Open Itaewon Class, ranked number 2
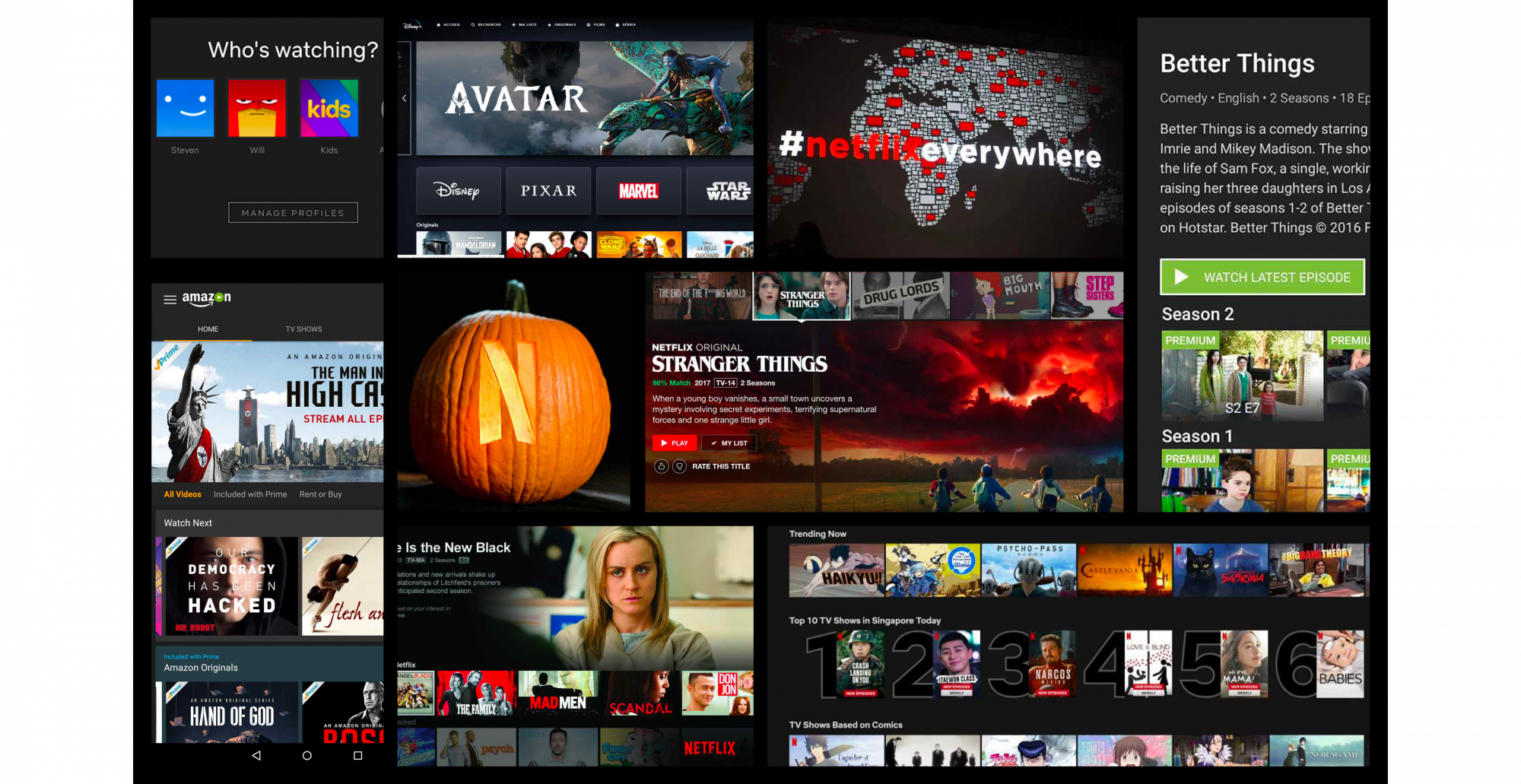This screenshot has height=784, width=1521. [957, 664]
